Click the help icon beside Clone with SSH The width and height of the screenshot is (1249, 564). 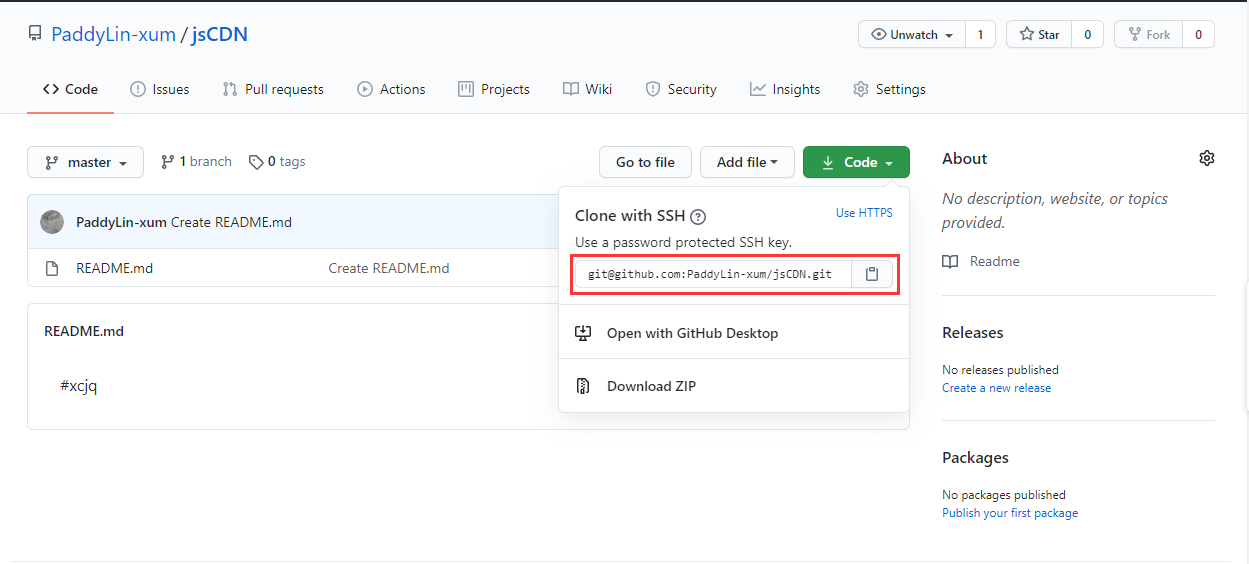tap(699, 216)
